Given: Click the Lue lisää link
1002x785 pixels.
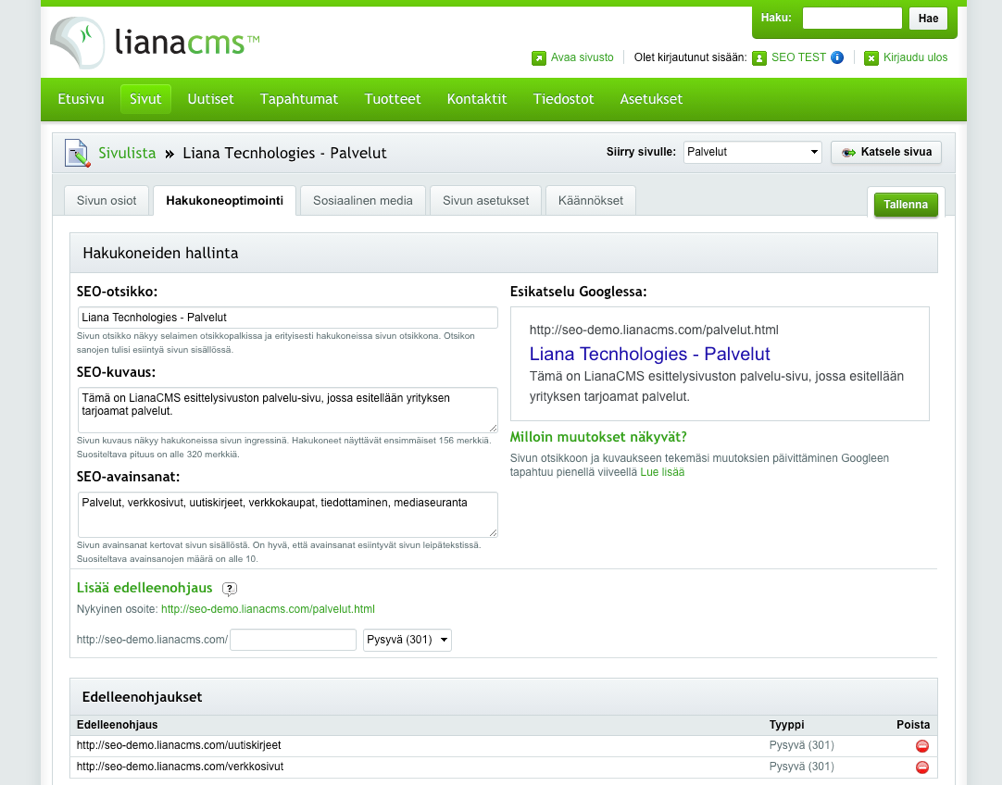Looking at the screenshot, I should (662, 472).
